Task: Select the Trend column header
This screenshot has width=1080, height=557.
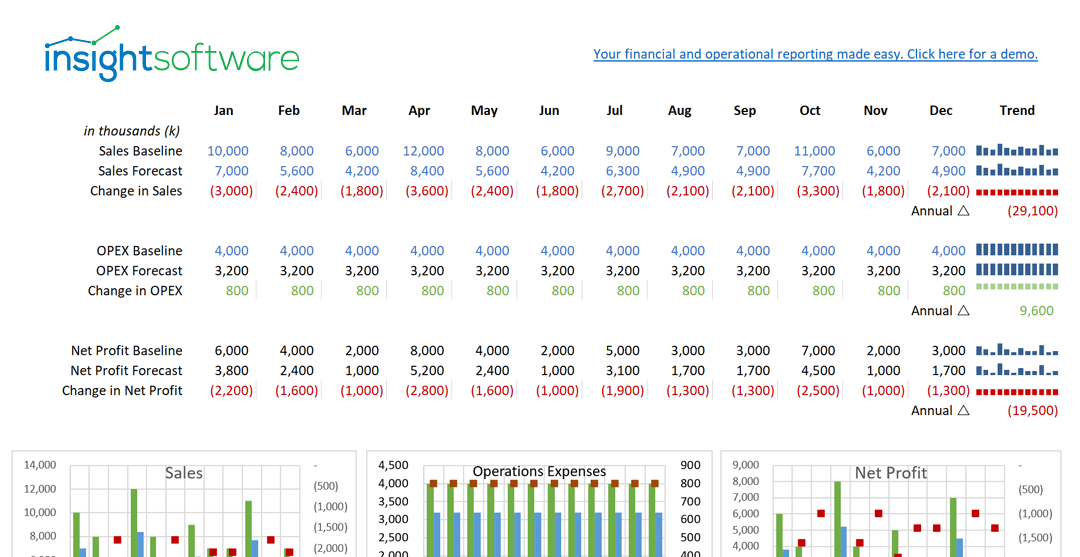Action: click(1017, 110)
